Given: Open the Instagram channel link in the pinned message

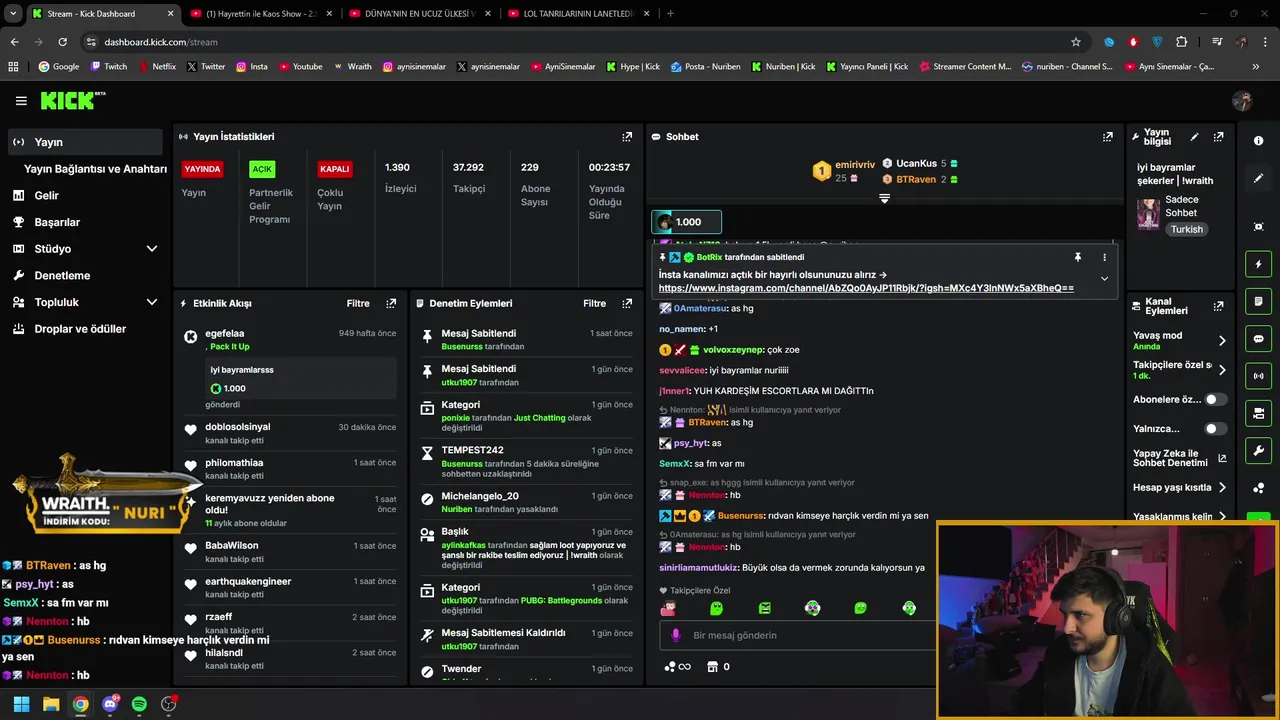Looking at the screenshot, I should click(x=866, y=288).
